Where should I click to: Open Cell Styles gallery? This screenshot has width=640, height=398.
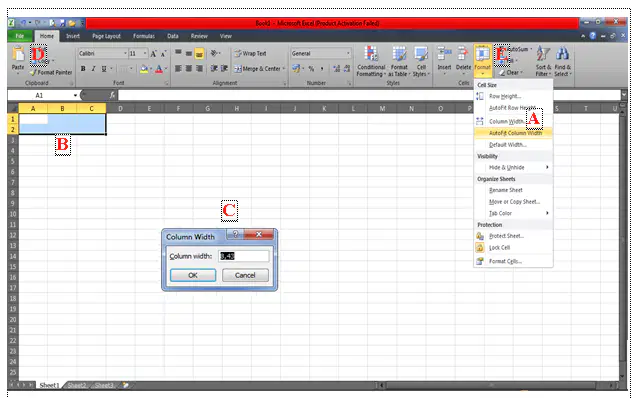click(421, 61)
